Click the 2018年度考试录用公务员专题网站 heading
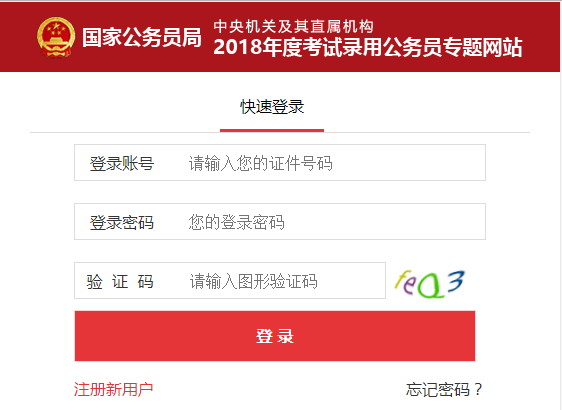562x410 pixels. click(367, 47)
